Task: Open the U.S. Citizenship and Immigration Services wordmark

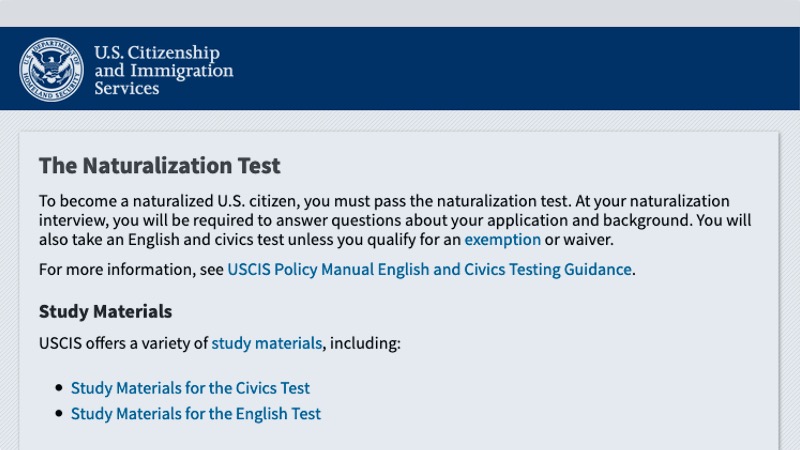Action: pyautogui.click(x=163, y=70)
